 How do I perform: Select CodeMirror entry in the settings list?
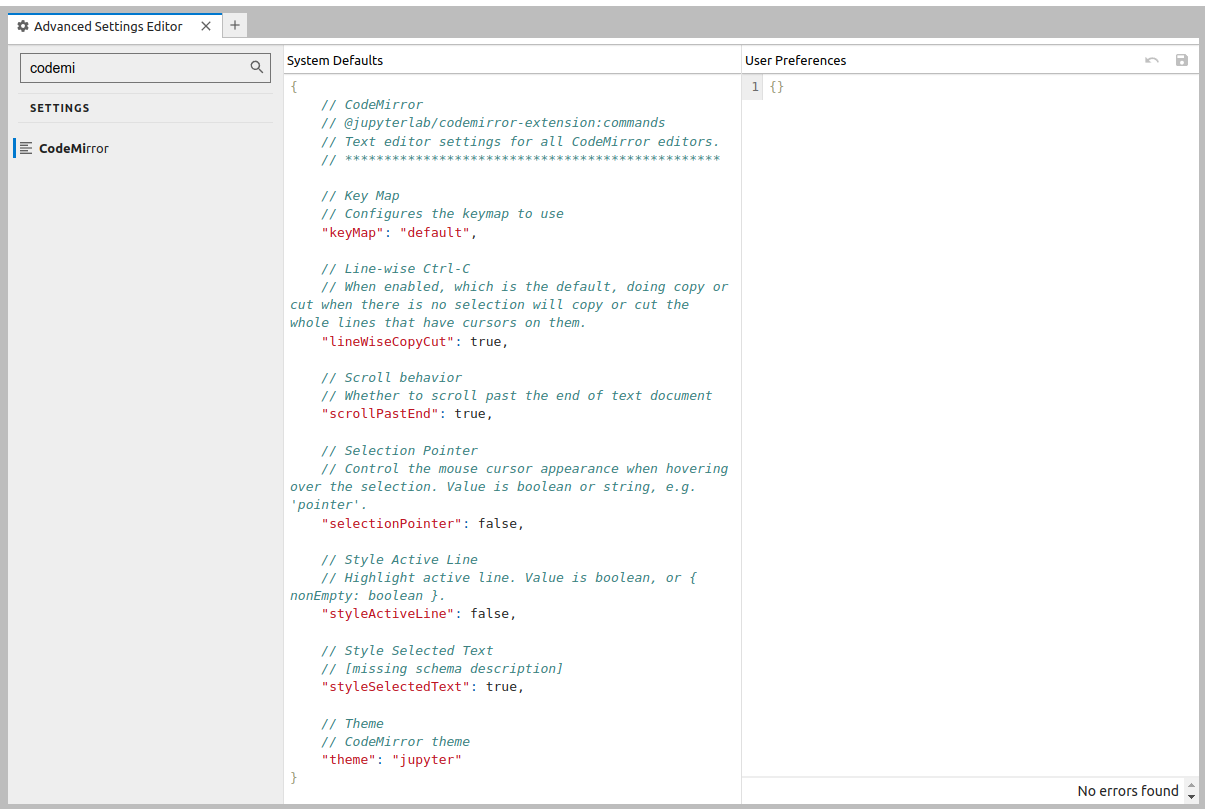[75, 148]
